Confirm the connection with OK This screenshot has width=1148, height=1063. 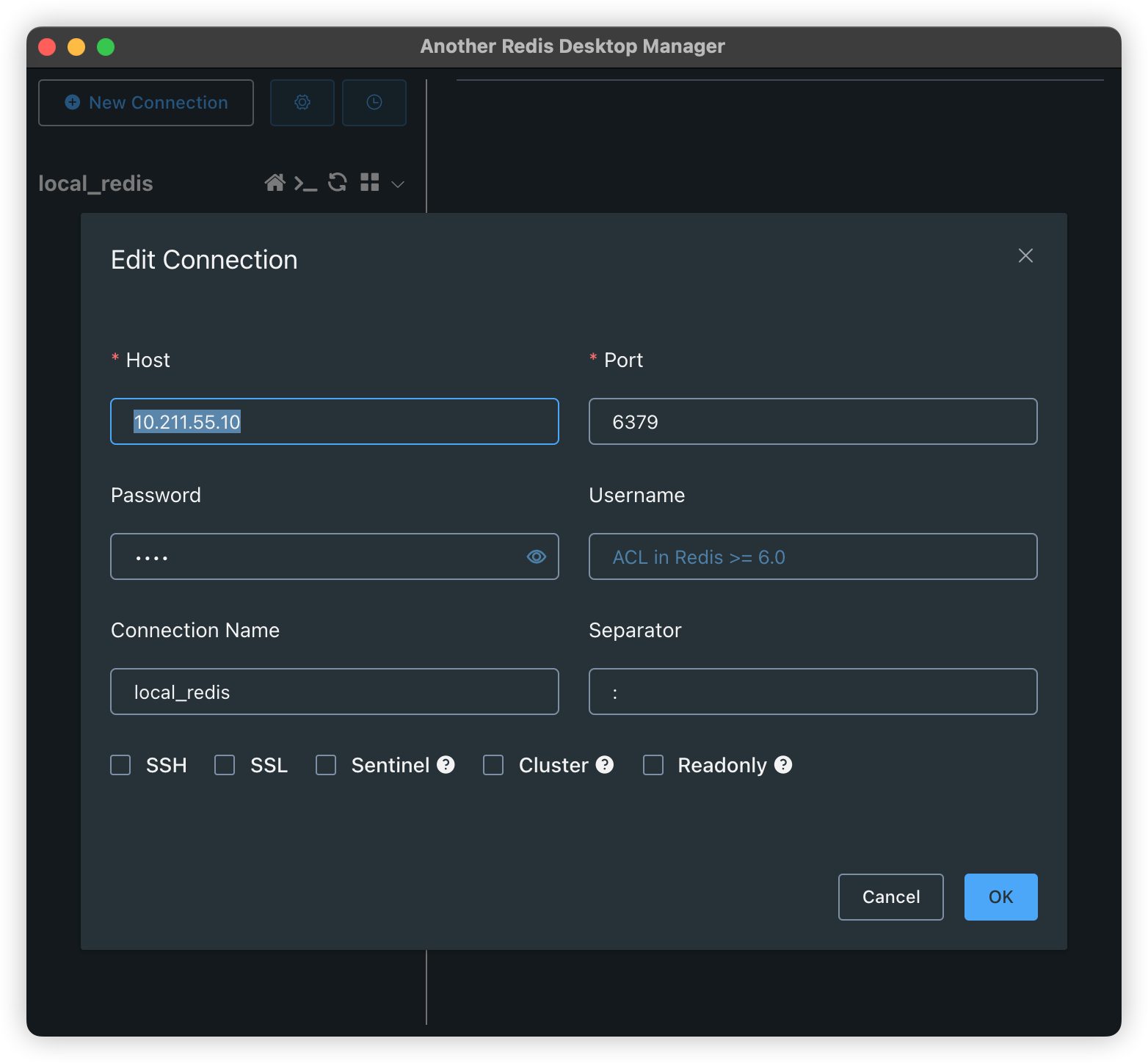tap(1001, 897)
